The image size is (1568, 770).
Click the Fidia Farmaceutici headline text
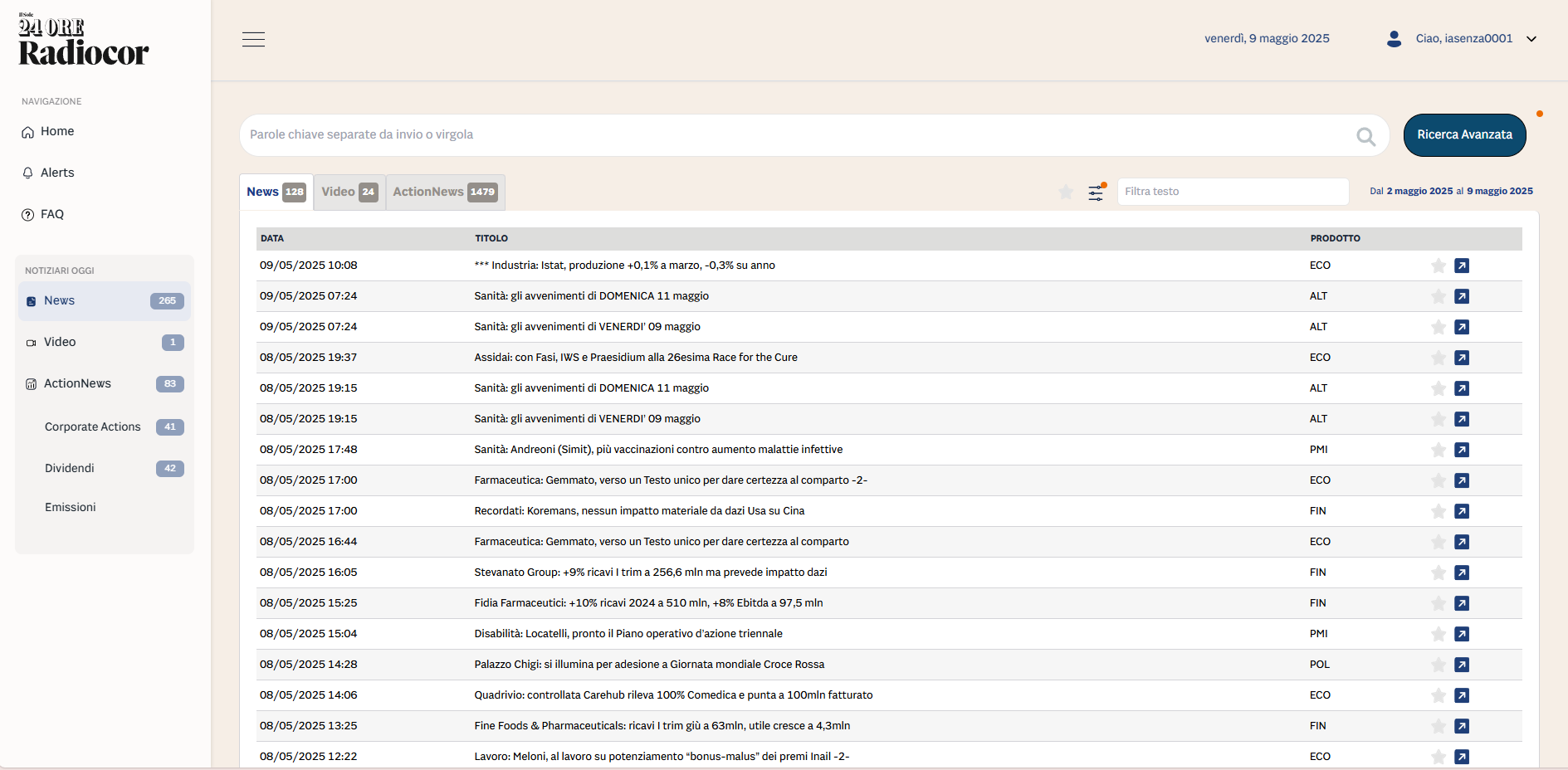[648, 603]
